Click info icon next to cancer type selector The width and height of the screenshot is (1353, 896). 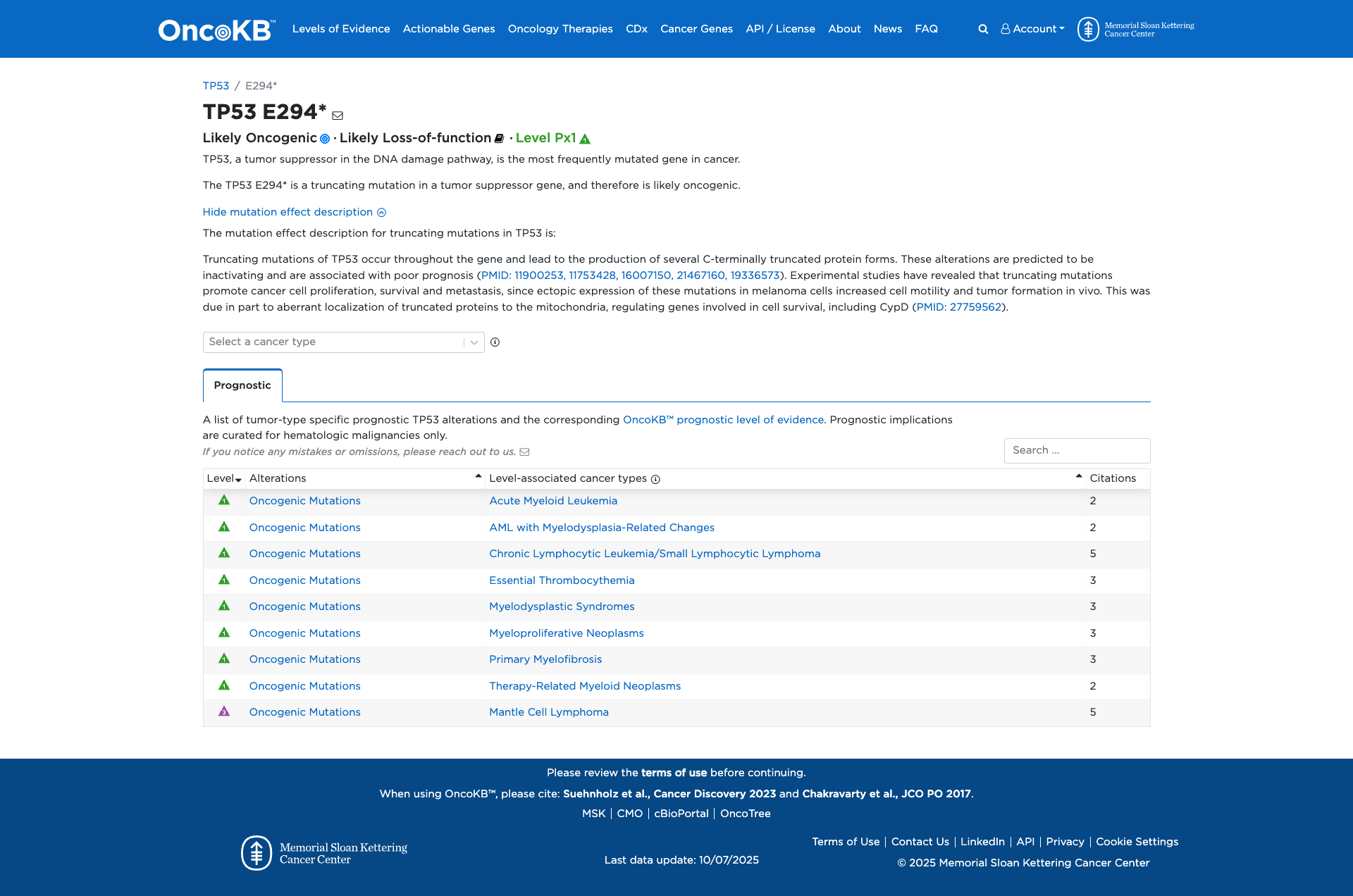tap(495, 342)
